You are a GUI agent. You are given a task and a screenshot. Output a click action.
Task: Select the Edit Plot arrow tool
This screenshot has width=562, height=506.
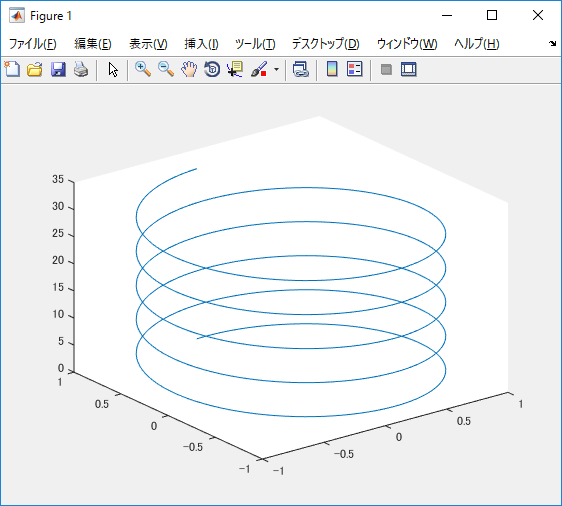(x=113, y=70)
